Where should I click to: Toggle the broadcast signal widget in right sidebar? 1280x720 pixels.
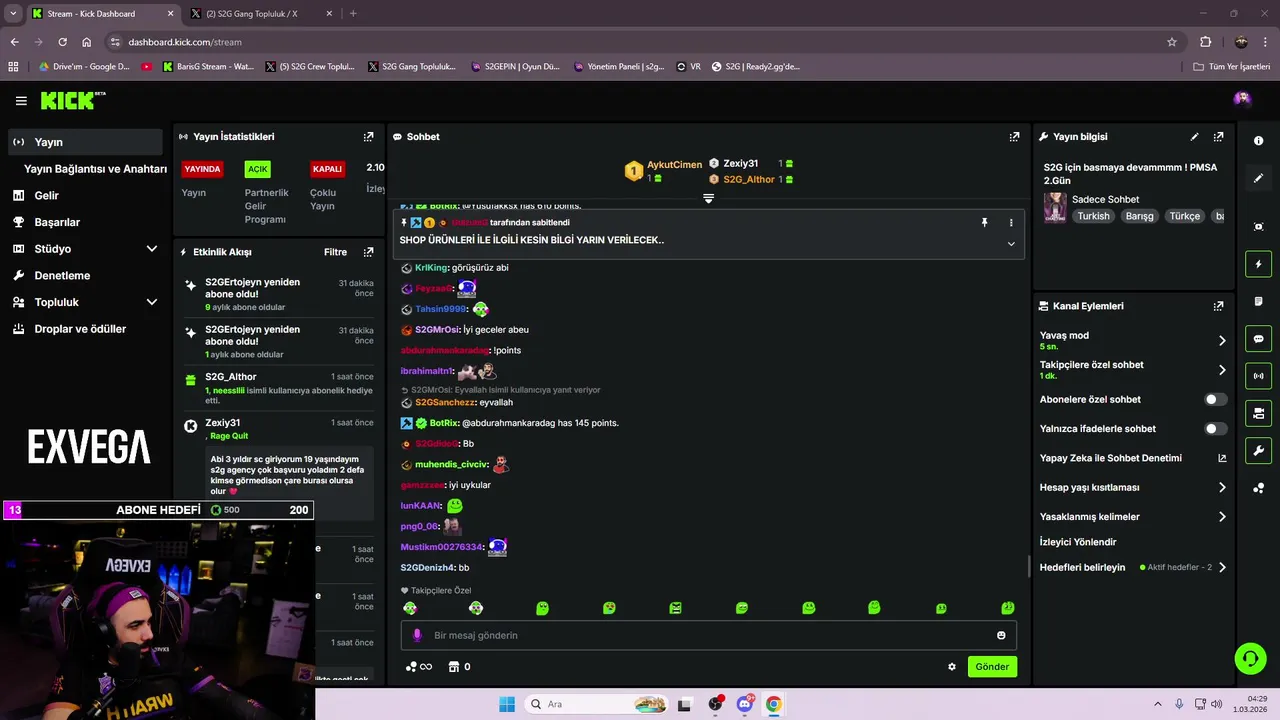point(1258,376)
